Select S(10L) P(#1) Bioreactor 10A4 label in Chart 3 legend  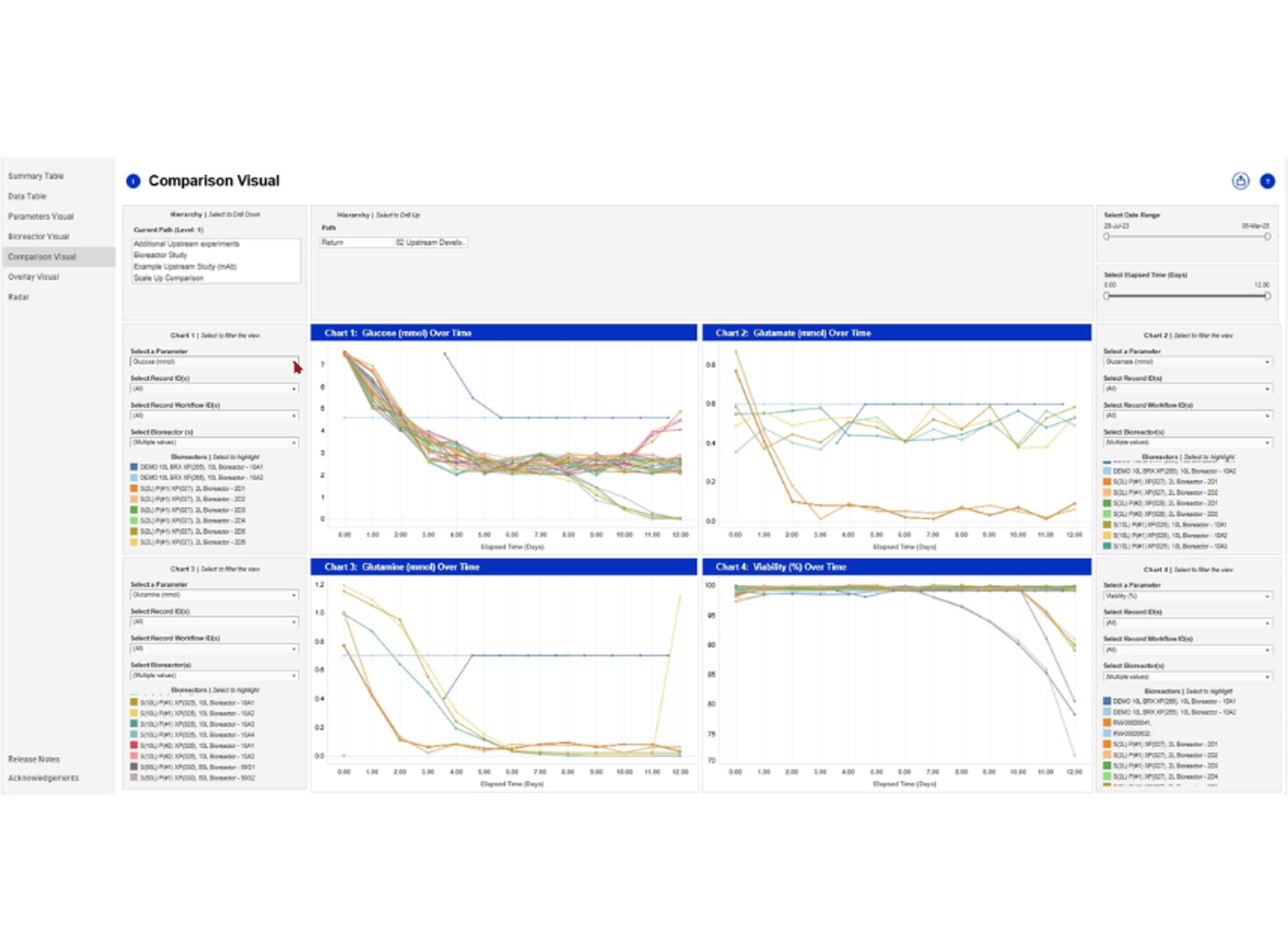198,735
